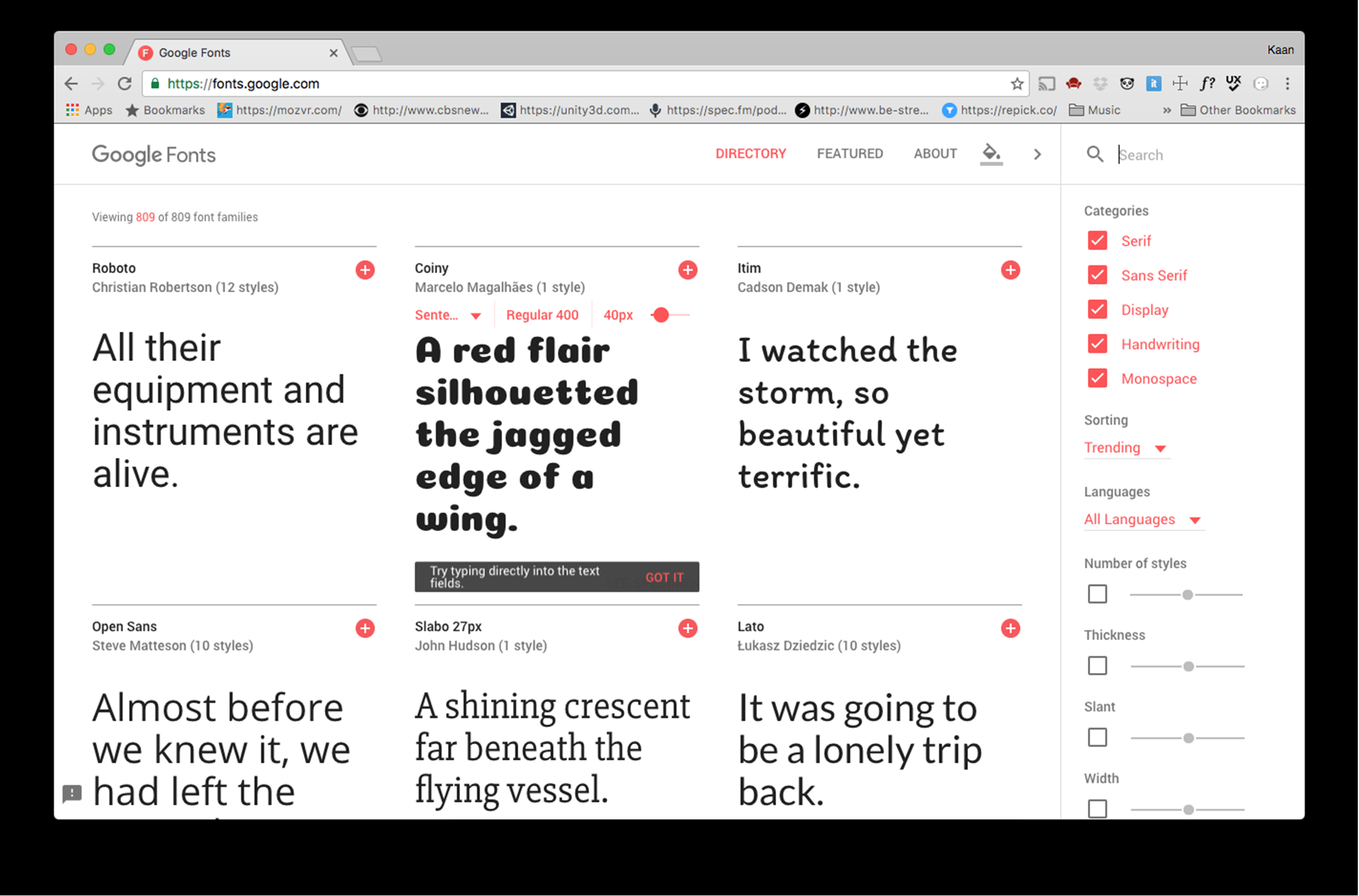Click the Thickness slider handle
1359x896 pixels.
1188,666
